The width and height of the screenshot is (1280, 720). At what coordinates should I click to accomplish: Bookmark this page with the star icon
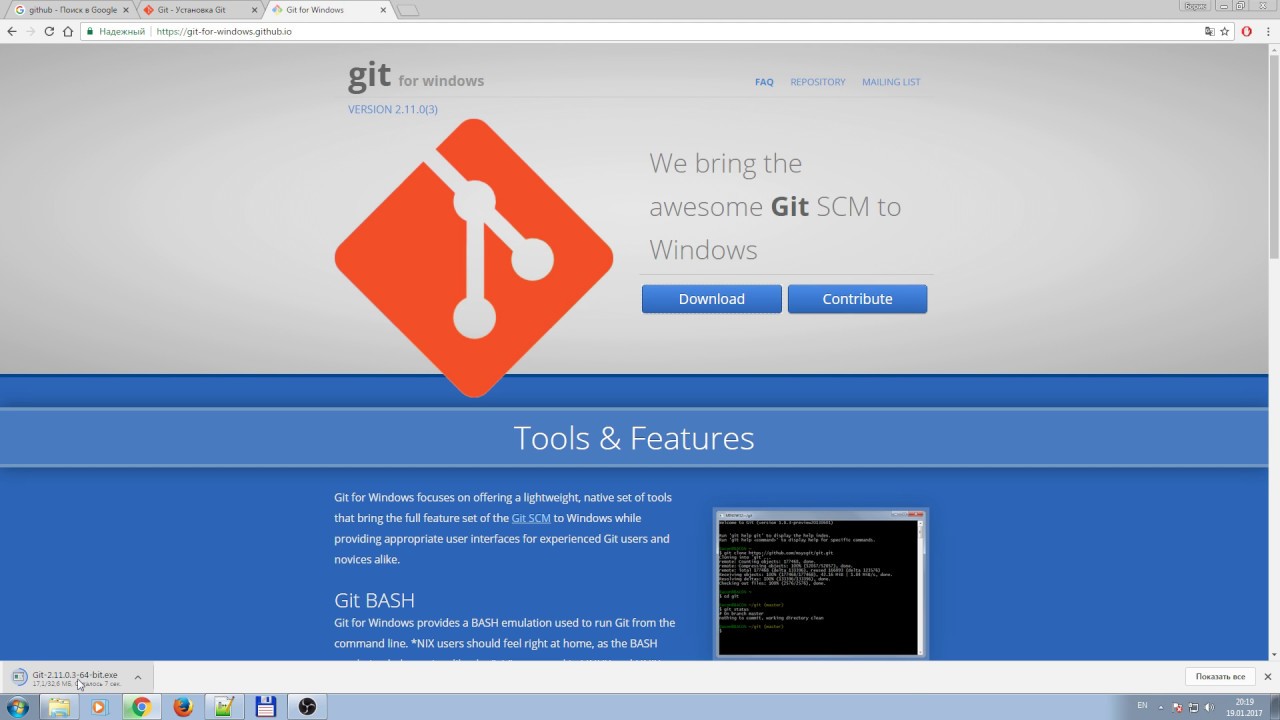1224,31
